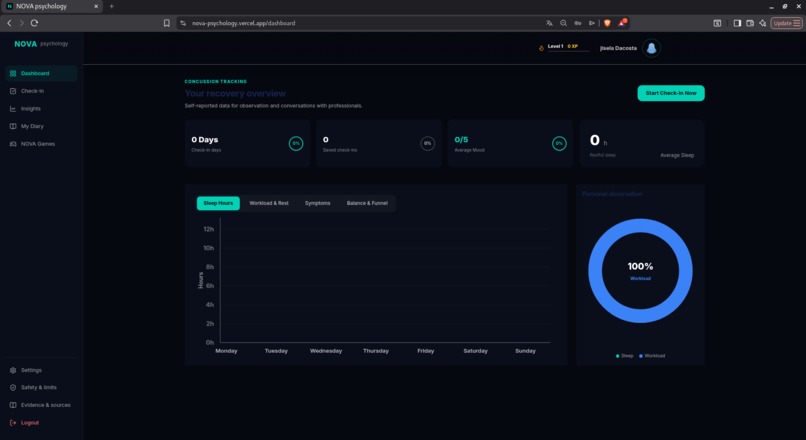Go to Insights in the sidebar
The width and height of the screenshot is (806, 440).
(41, 108)
